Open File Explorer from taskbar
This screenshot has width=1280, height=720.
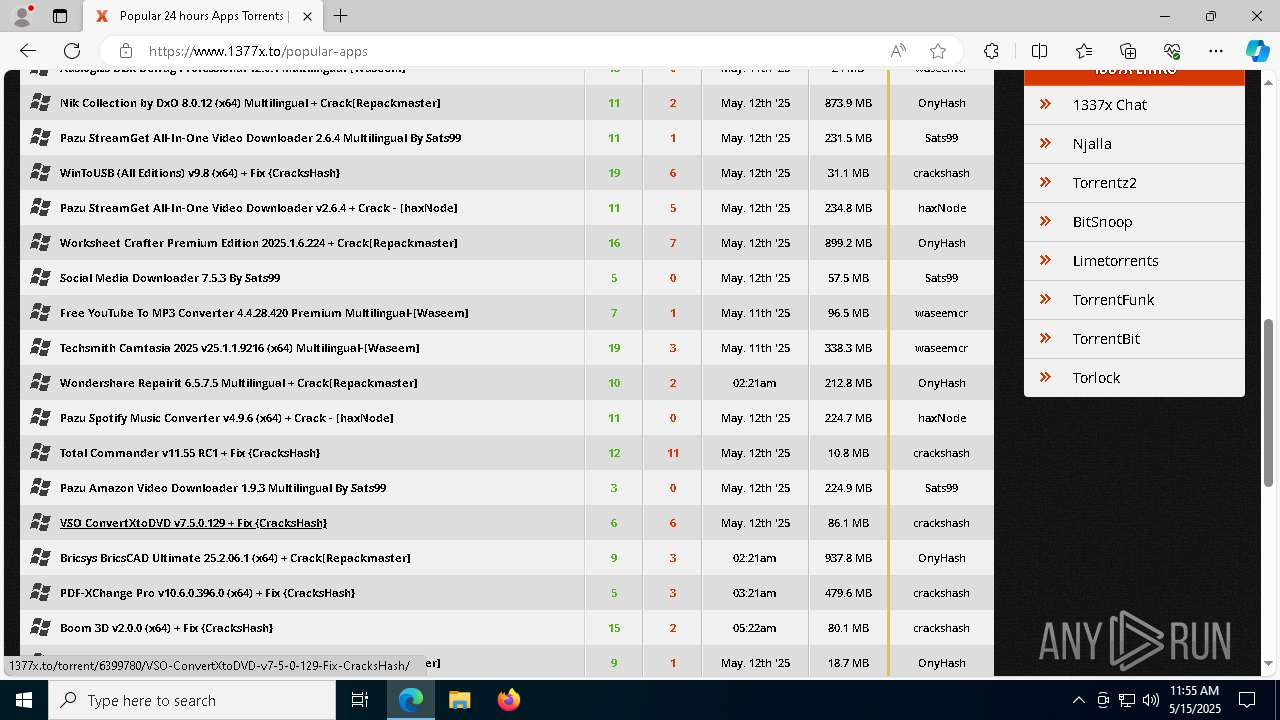click(x=459, y=700)
